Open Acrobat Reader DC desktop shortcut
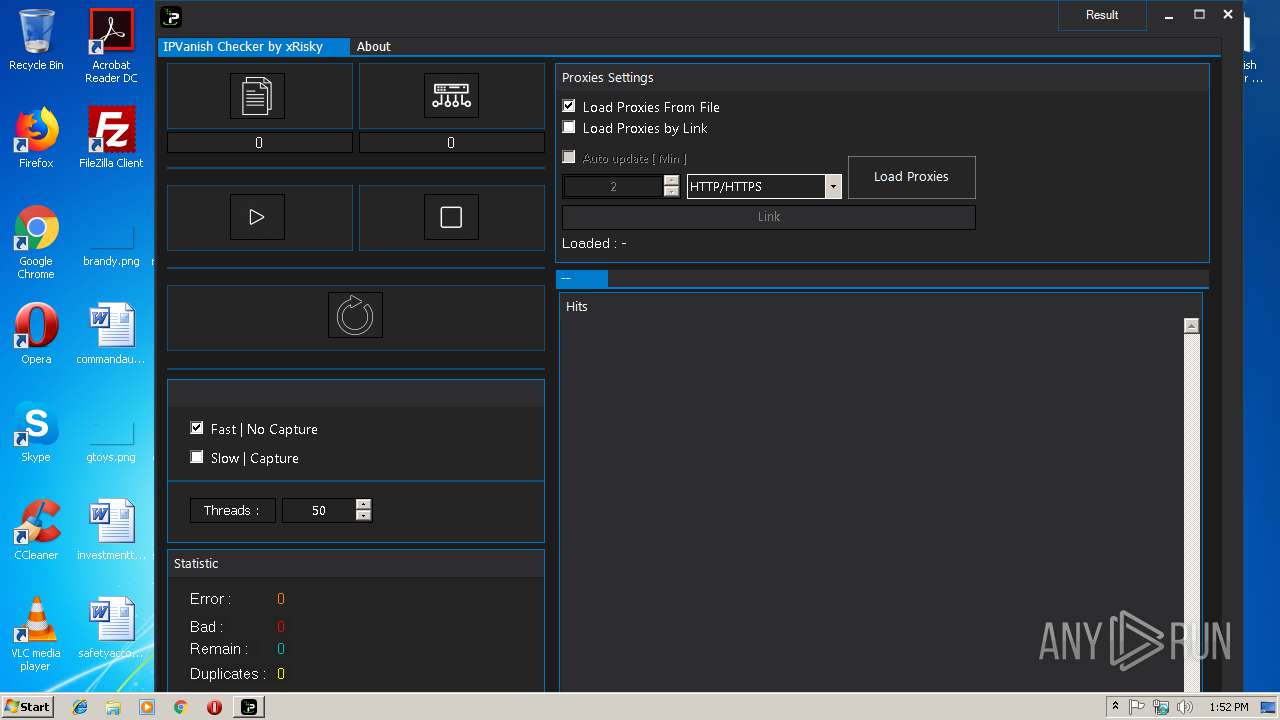This screenshot has width=1280, height=720. coord(111,46)
